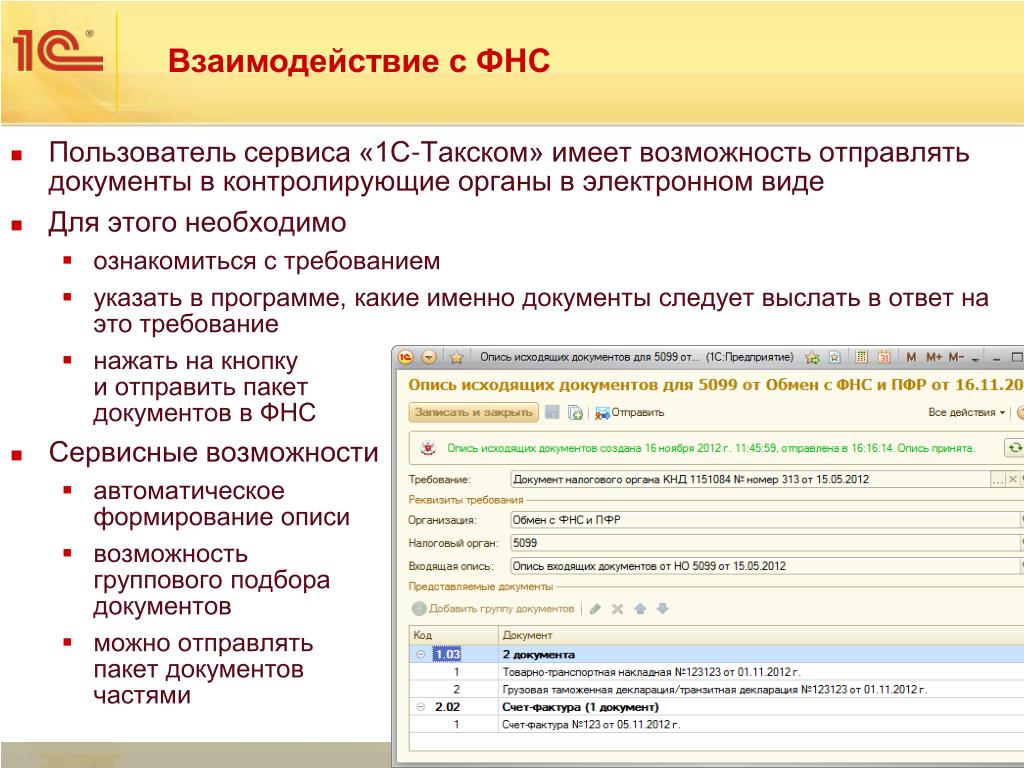Click the window title text Опись исходящих документов
Screen dimensions: 1024x768
tap(637, 357)
